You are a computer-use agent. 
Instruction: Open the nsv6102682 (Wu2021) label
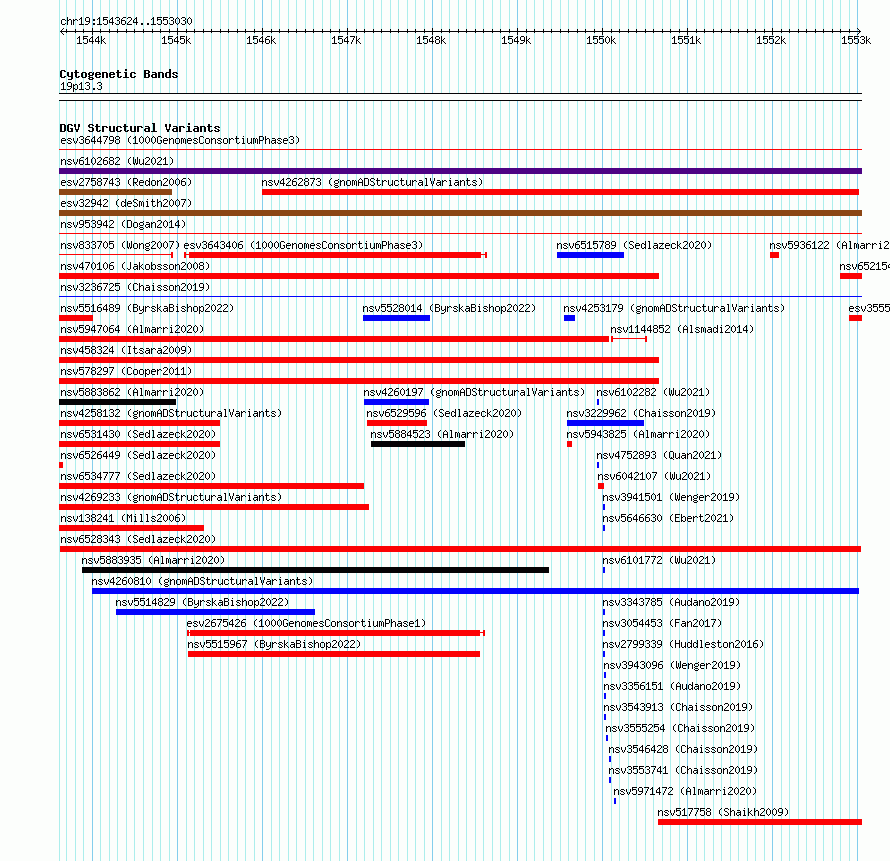pyautogui.click(x=117, y=161)
